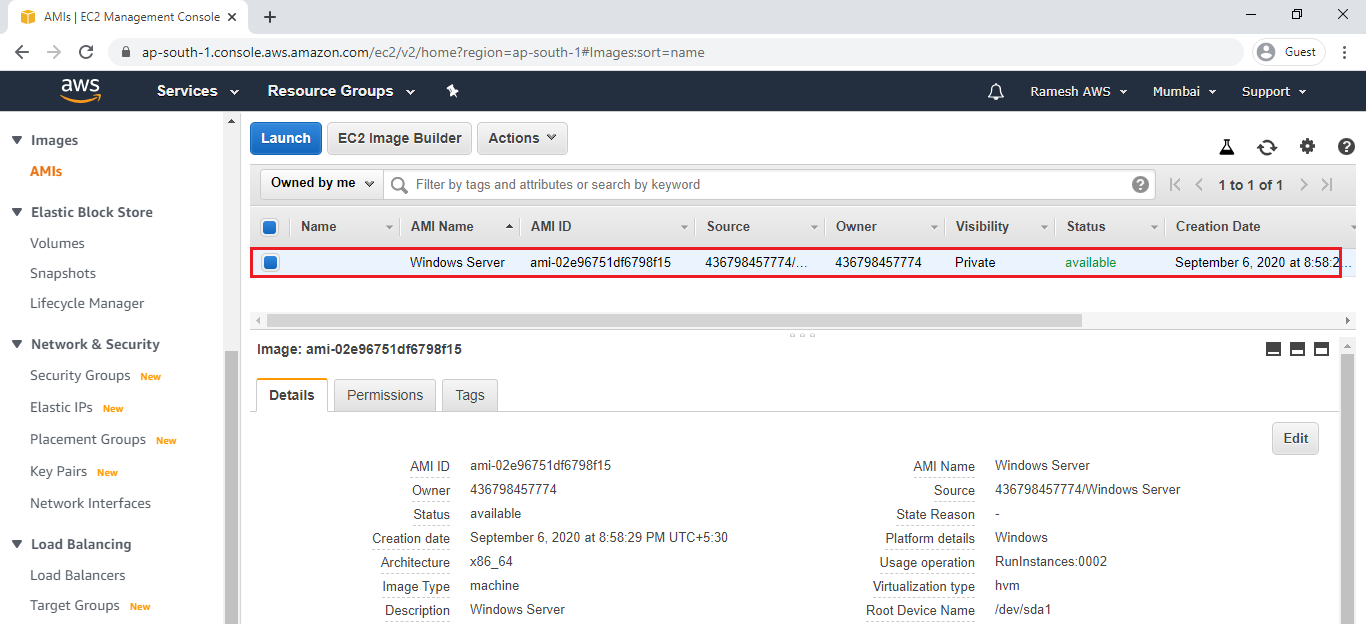Open Load Balancers in the sidebar
Screen dimensions: 1366x624
tap(78, 575)
